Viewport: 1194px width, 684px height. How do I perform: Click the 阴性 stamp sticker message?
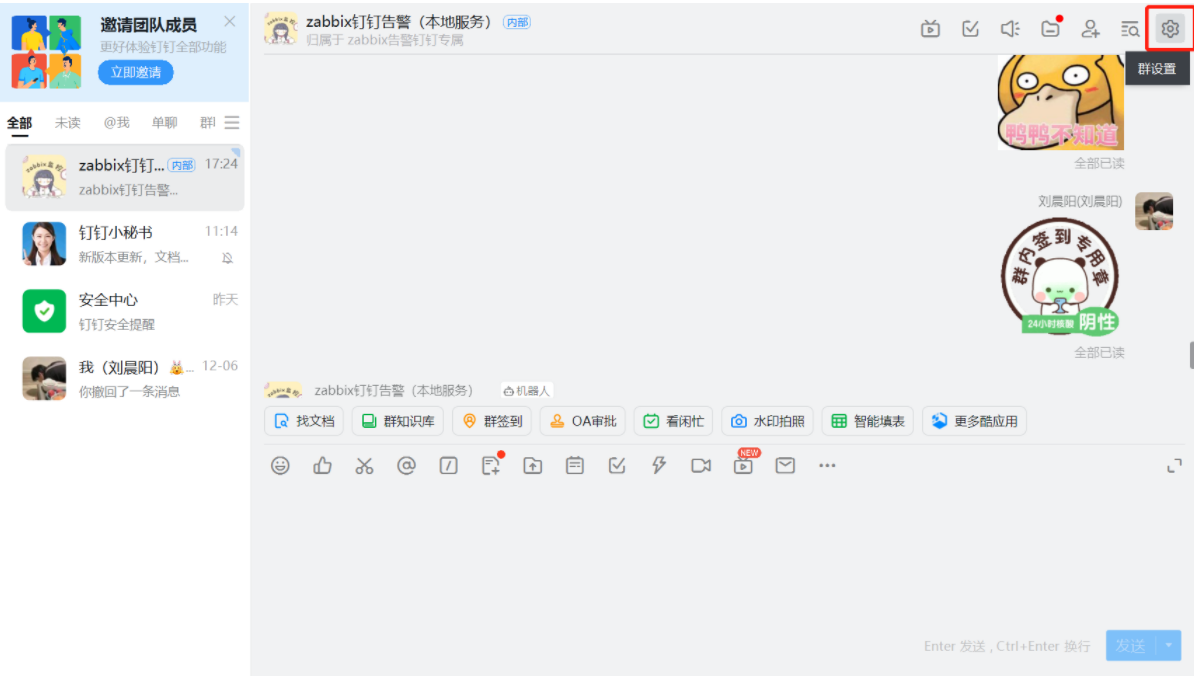pyautogui.click(x=1060, y=276)
